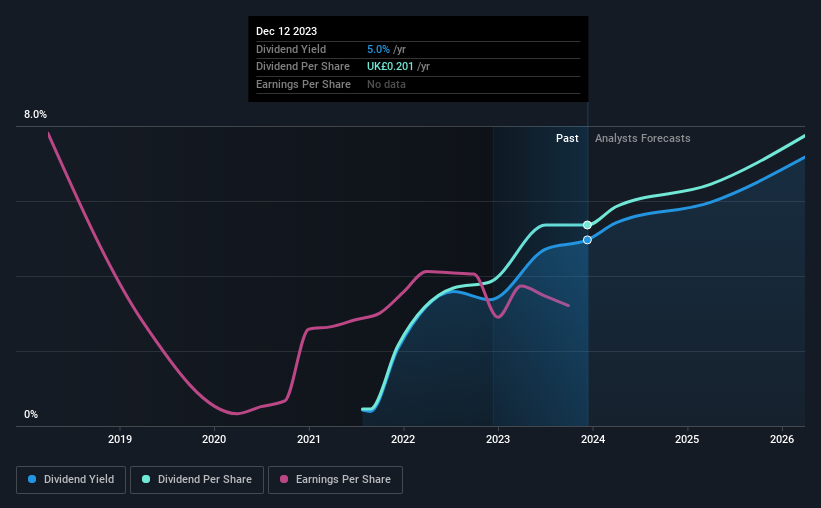Click the teal Dividend Per Share data point marker
821x508 pixels.
(x=587, y=225)
